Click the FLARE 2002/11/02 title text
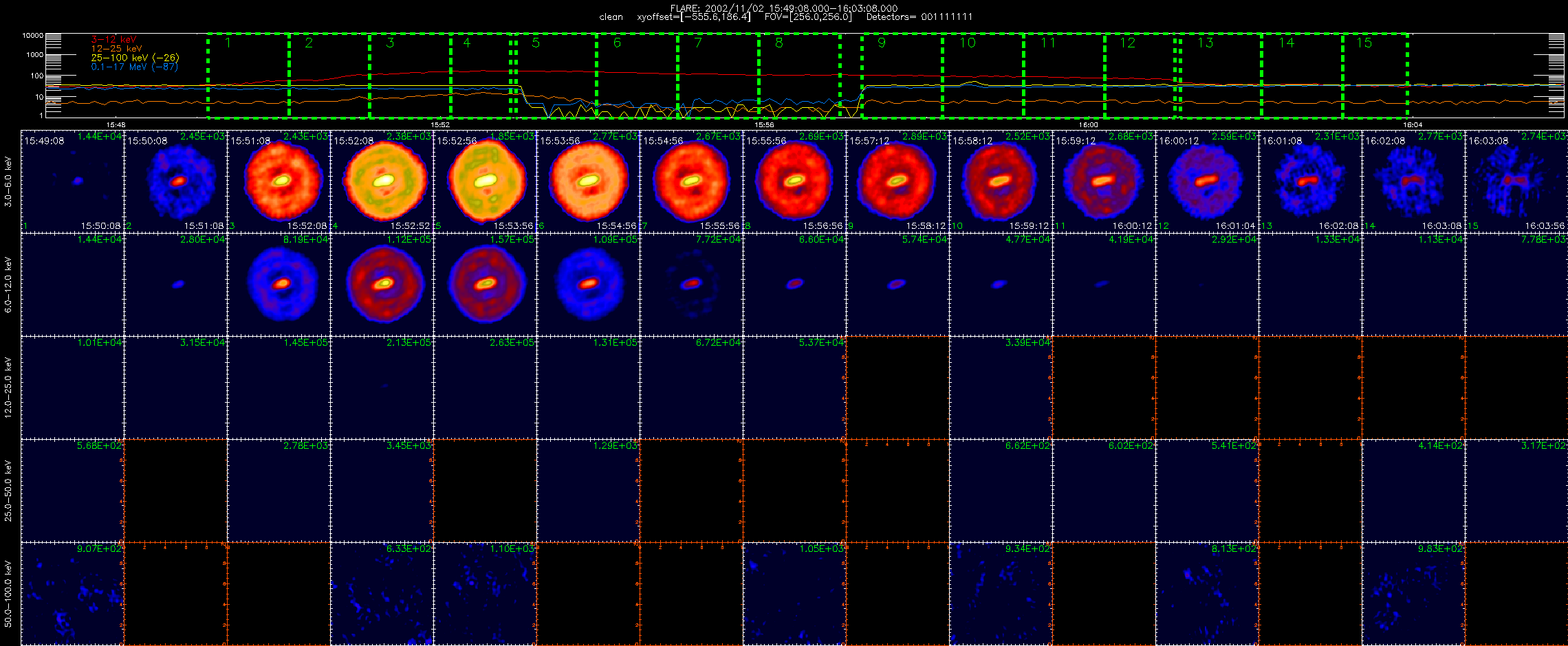Screen dimensions: 1568x646 (x=784, y=8)
